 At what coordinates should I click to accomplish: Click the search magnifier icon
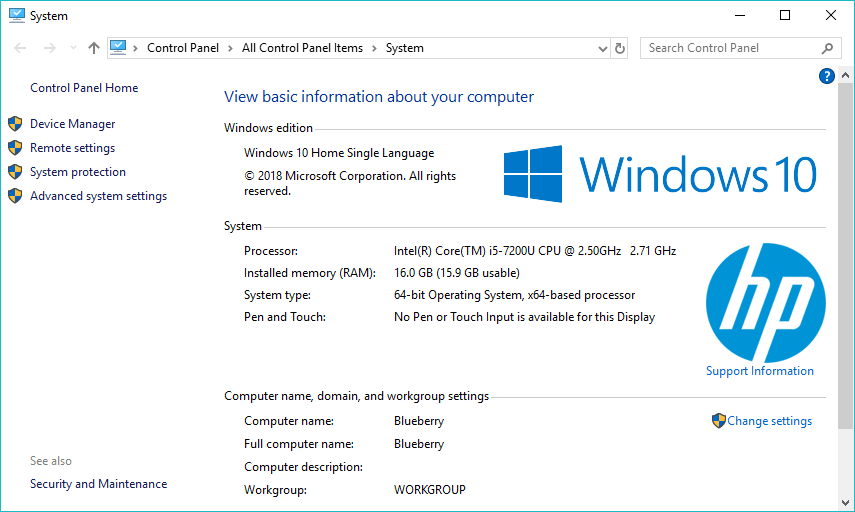pos(827,48)
